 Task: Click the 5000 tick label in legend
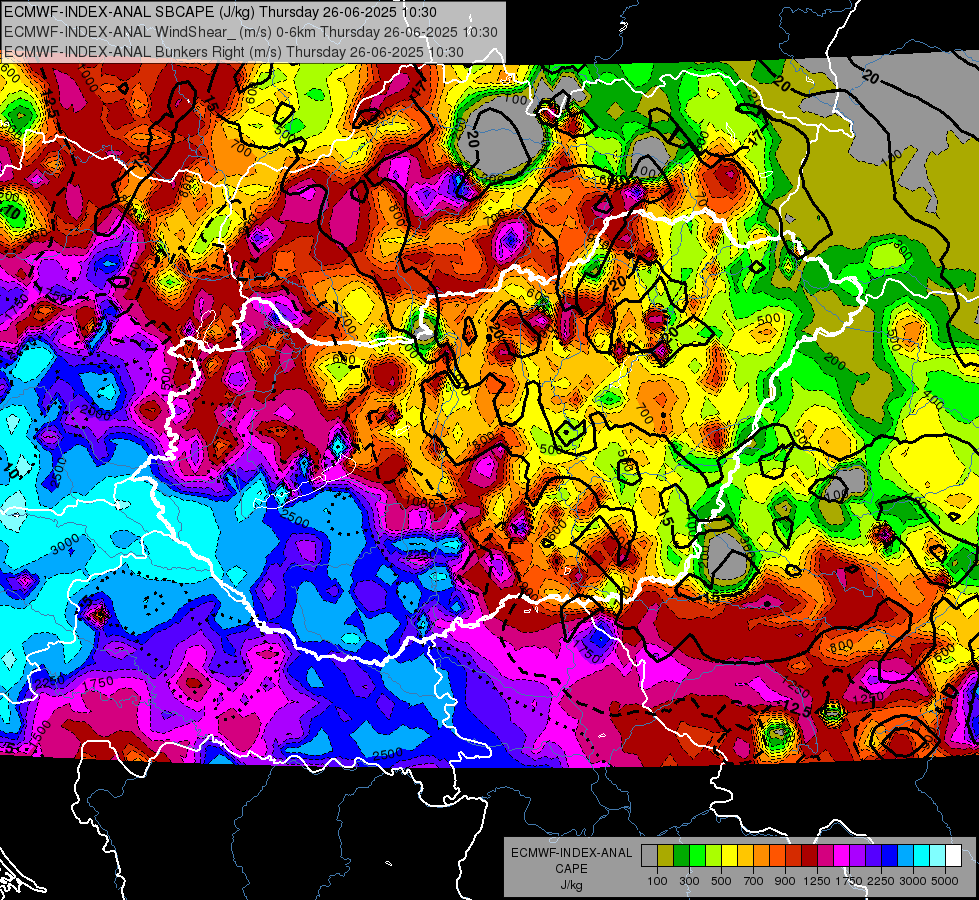pos(945,881)
